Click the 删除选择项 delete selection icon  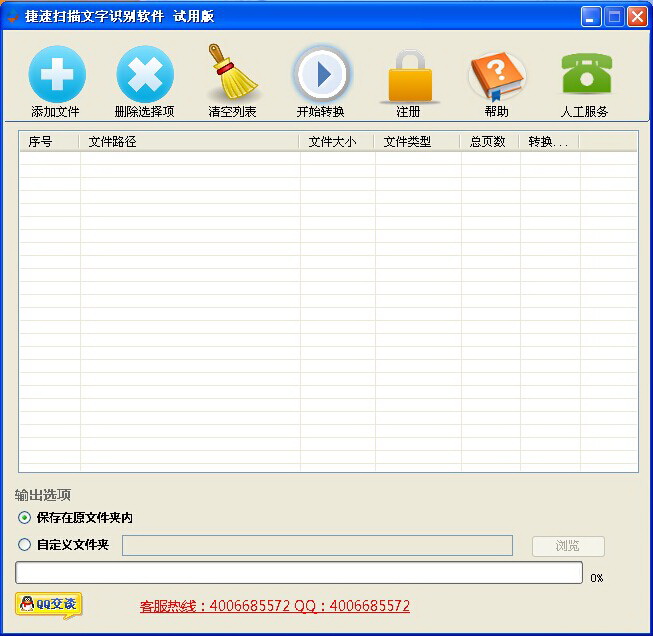145,74
